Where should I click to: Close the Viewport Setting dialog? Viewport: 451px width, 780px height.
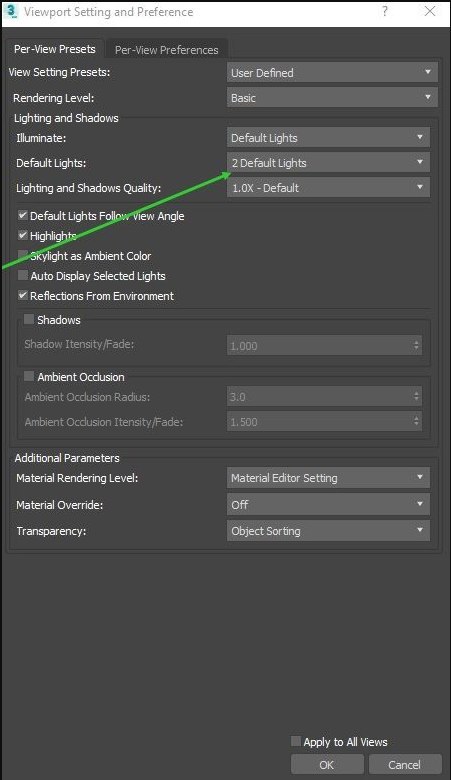(430, 11)
